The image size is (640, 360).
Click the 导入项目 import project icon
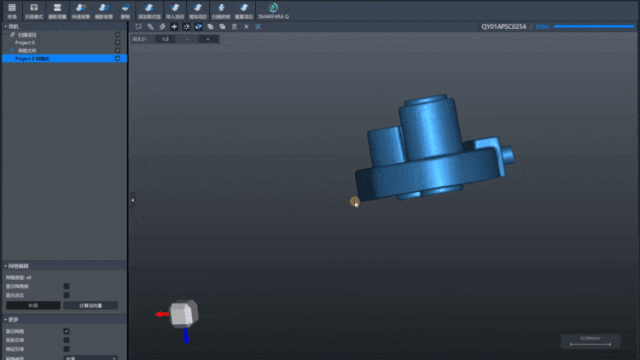(x=175, y=11)
